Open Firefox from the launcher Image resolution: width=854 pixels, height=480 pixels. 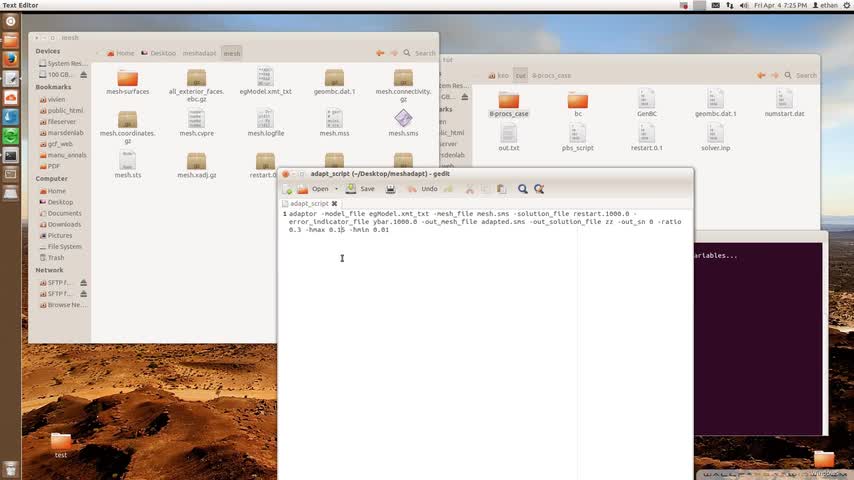[10, 59]
